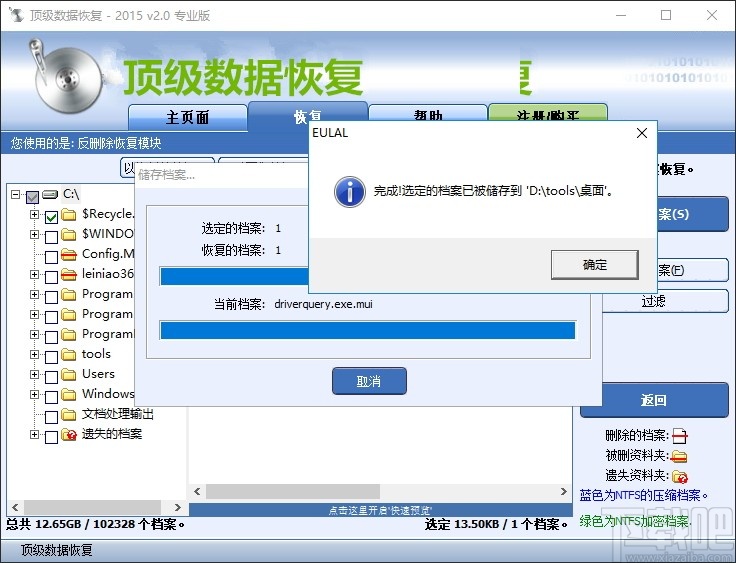Click the driverquery.exe.mui file name
Image resolution: width=736 pixels, height=563 pixels.
tap(323, 304)
